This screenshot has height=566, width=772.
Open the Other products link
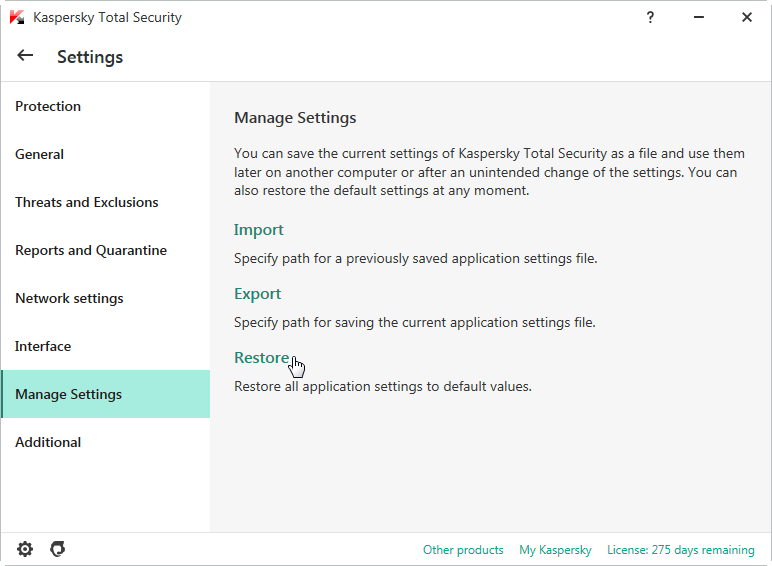pyautogui.click(x=463, y=550)
